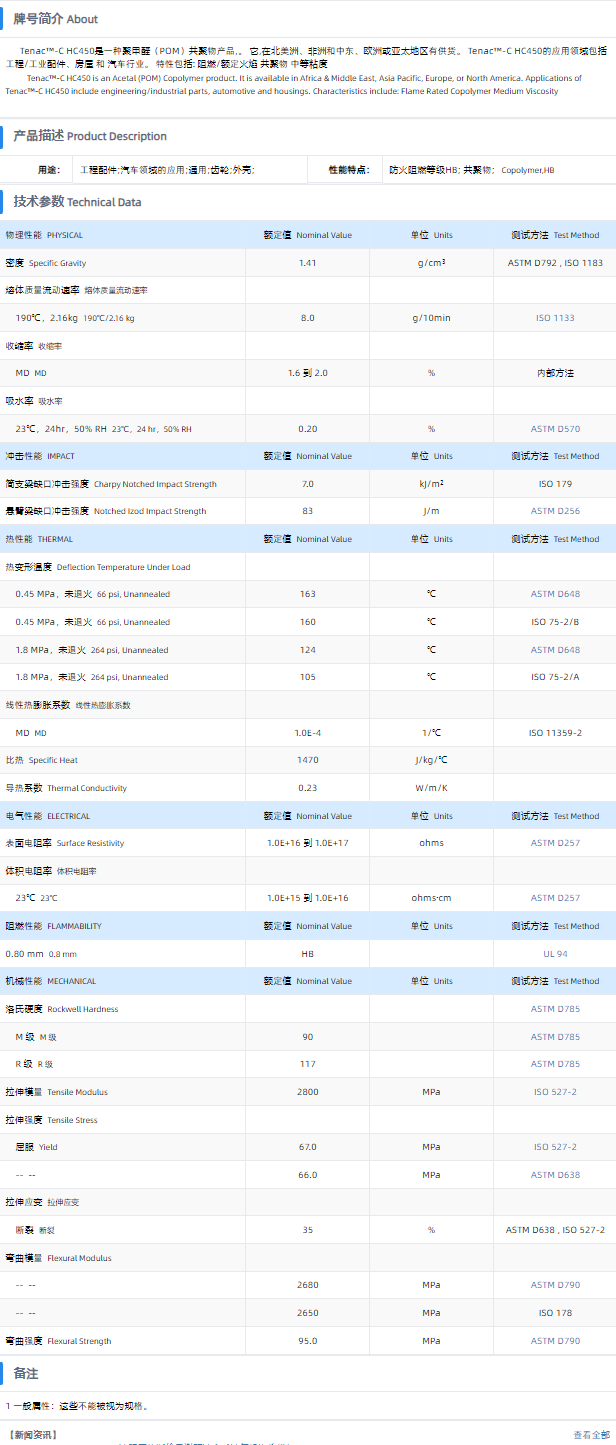616x1445 pixels.
Task: Click ASTM D257 in the volume resistivity row
Action: pos(555,898)
